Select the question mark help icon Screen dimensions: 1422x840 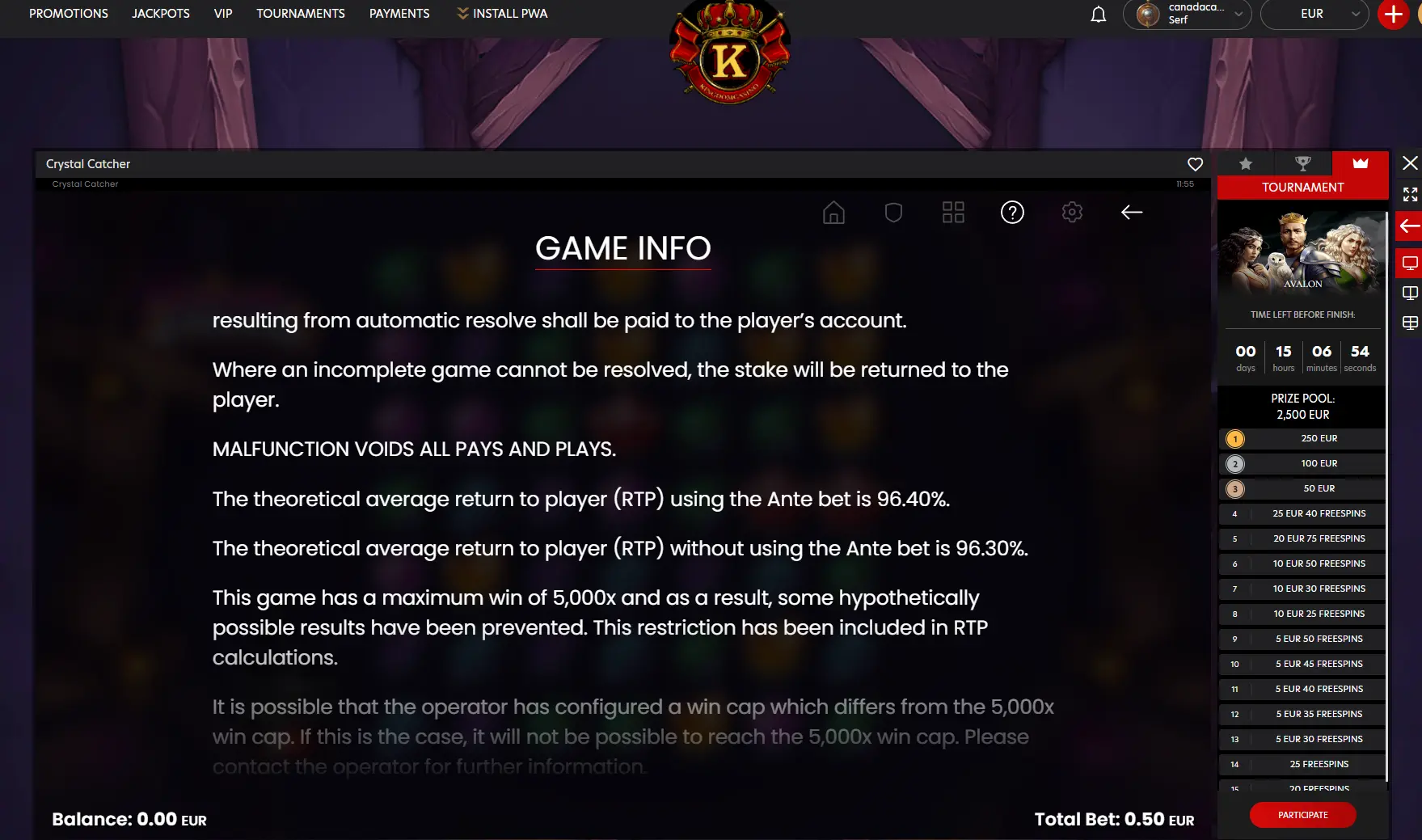[x=1012, y=213]
